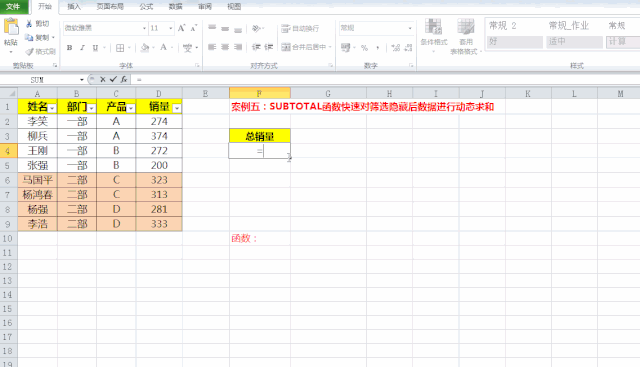The height and width of the screenshot is (367, 640).
Task: Click the fill color bucket swatch
Action: pyautogui.click(x=144, y=48)
